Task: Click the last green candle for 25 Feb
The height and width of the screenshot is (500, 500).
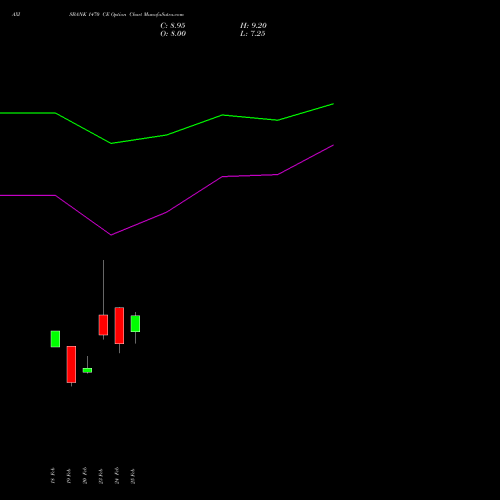Action: (135, 323)
